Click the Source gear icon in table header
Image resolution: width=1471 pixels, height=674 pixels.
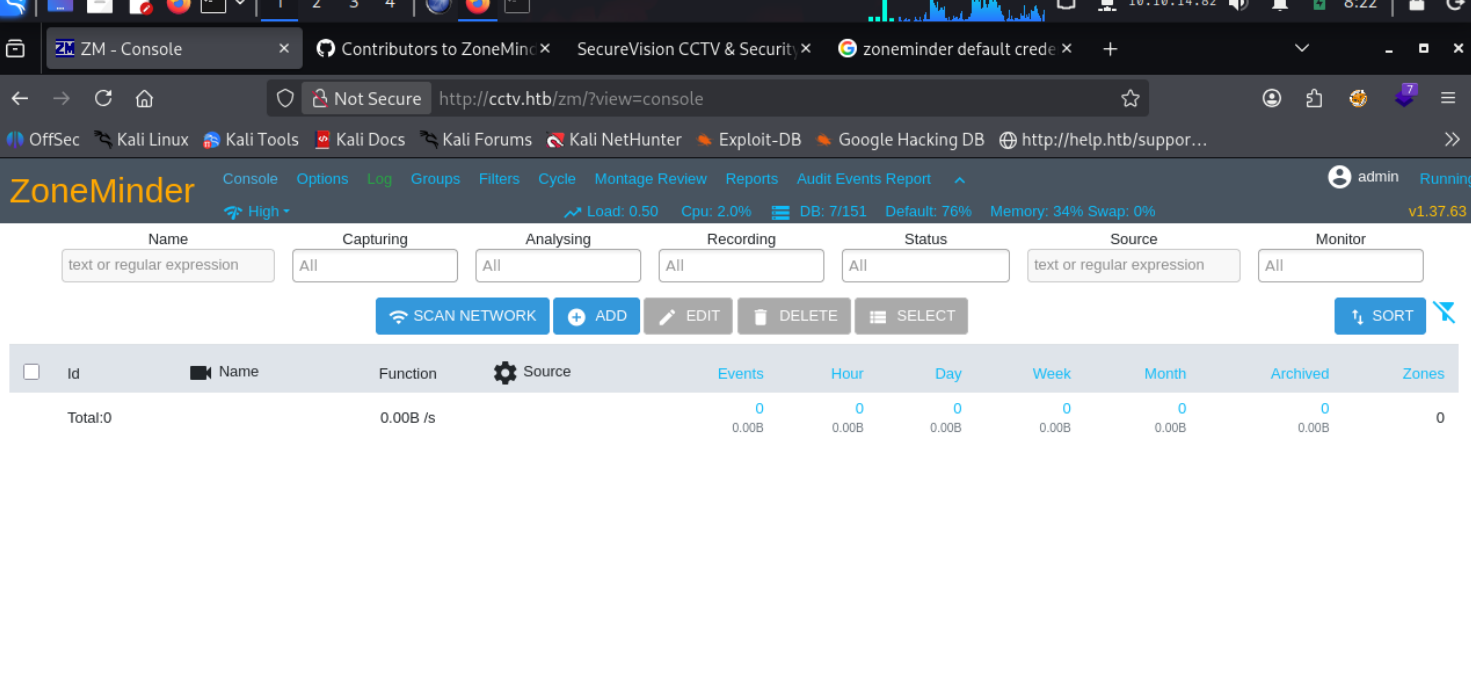(505, 373)
